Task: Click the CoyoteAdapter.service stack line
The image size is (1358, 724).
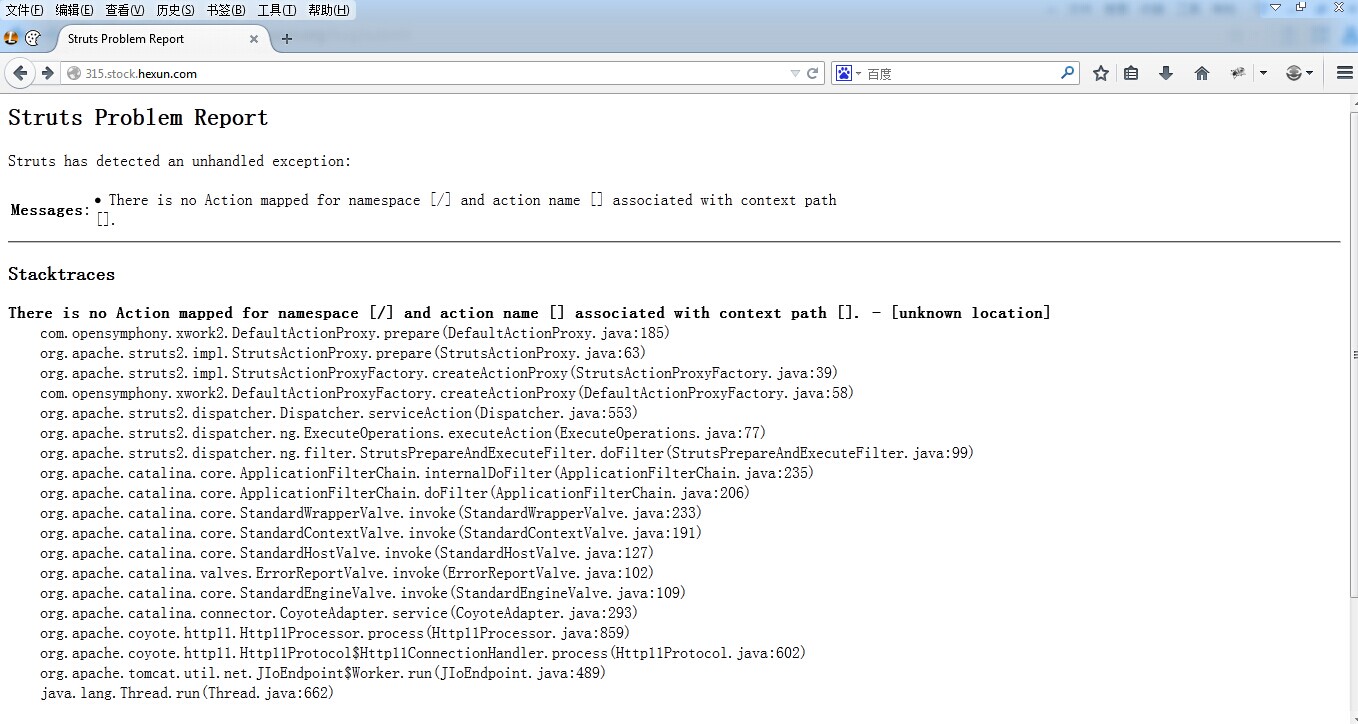Action: pyautogui.click(x=339, y=613)
